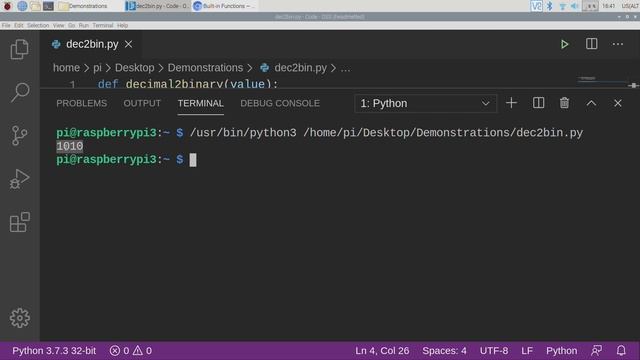Open the Help menu
The width and height of the screenshot is (640, 360).
122,25
